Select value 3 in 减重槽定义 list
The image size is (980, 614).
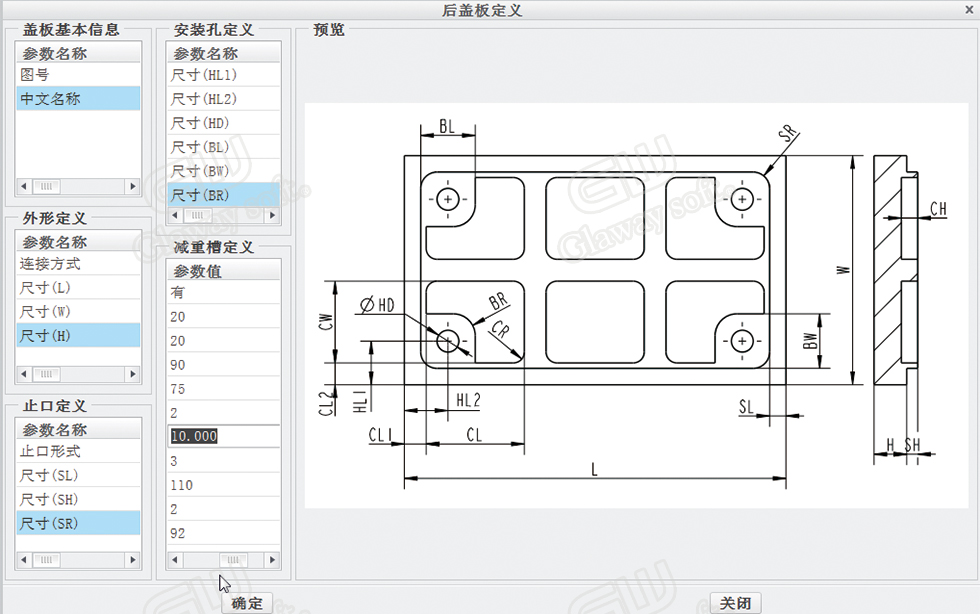pos(224,461)
